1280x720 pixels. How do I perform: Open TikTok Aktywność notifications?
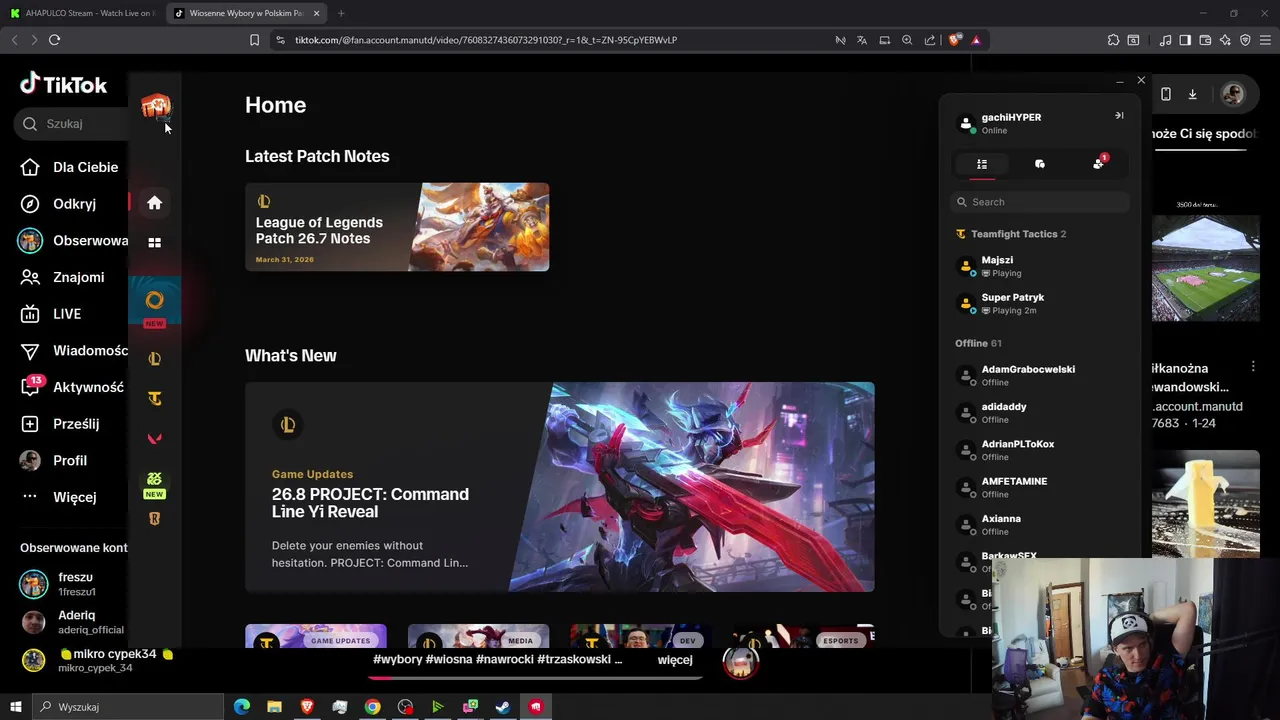(x=73, y=387)
